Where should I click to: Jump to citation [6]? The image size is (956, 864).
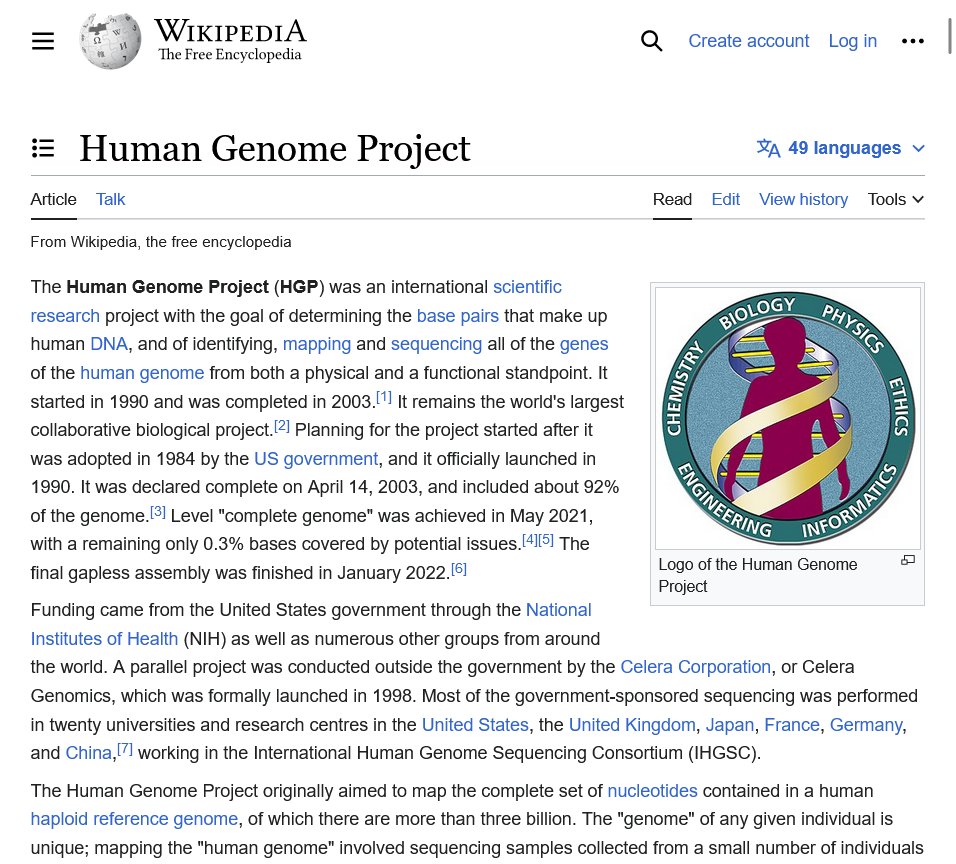click(458, 569)
